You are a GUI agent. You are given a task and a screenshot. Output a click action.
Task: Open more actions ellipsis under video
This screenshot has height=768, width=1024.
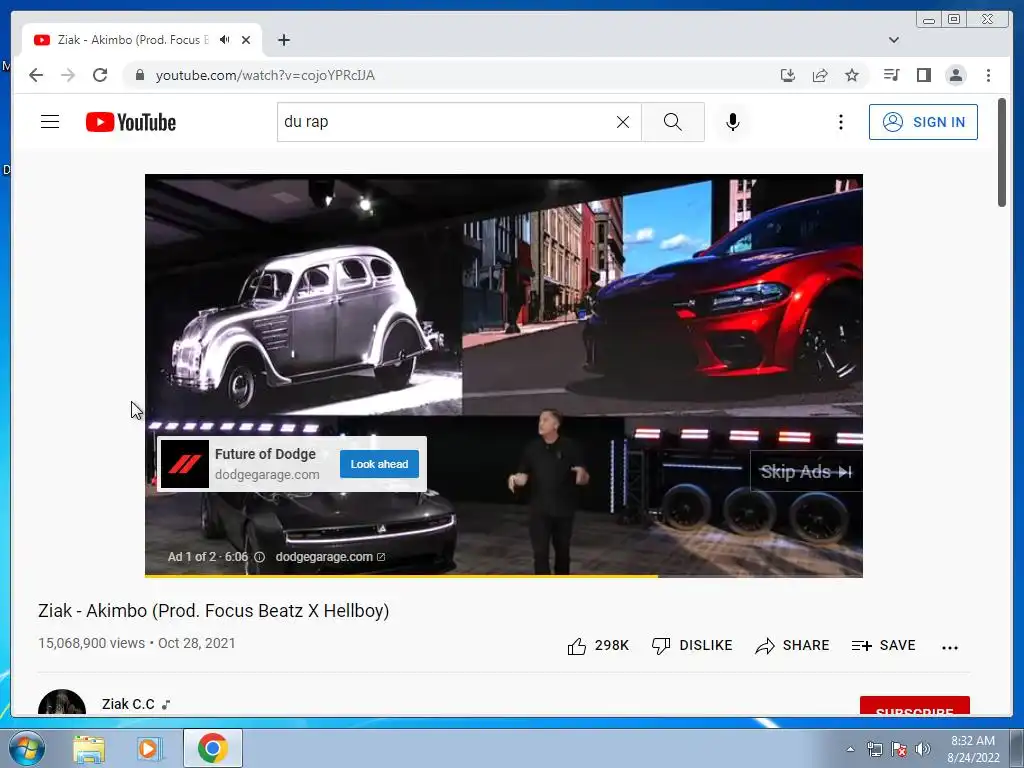pos(950,647)
